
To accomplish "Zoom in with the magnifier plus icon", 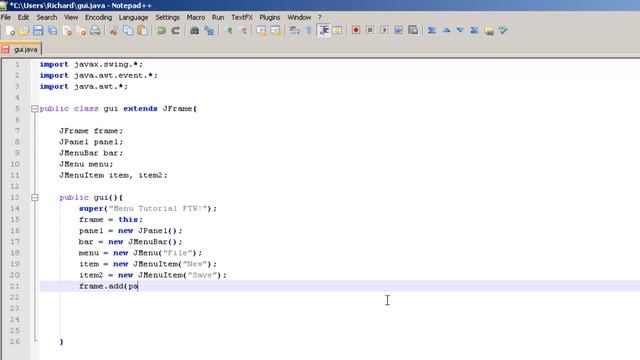I will (x=229, y=31).
